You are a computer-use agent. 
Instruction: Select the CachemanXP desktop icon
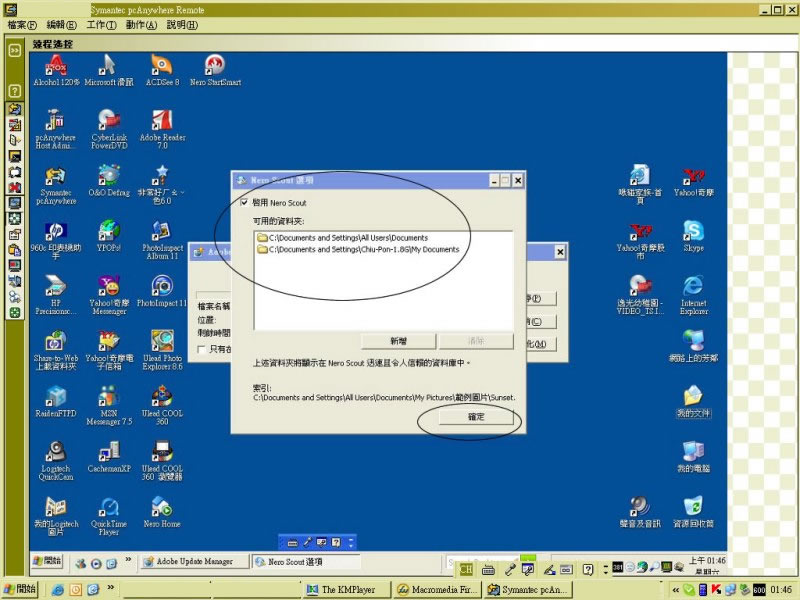click(x=109, y=456)
